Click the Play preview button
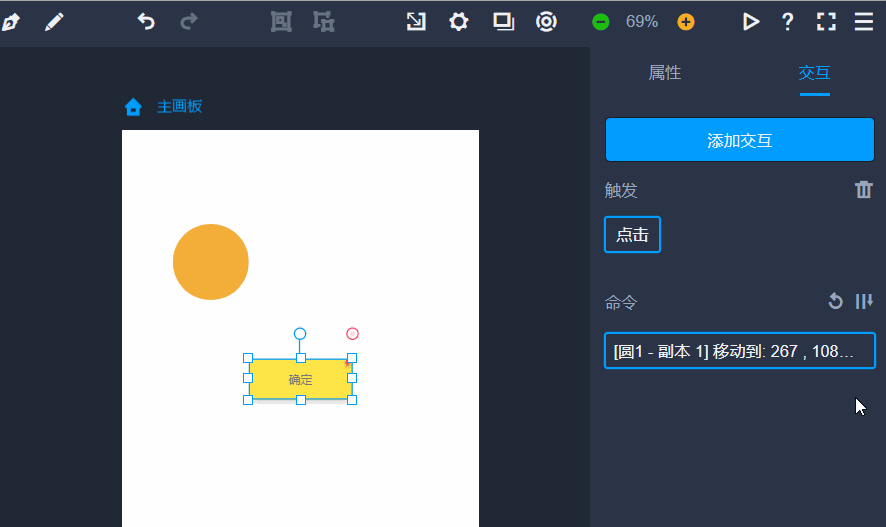 click(x=750, y=22)
